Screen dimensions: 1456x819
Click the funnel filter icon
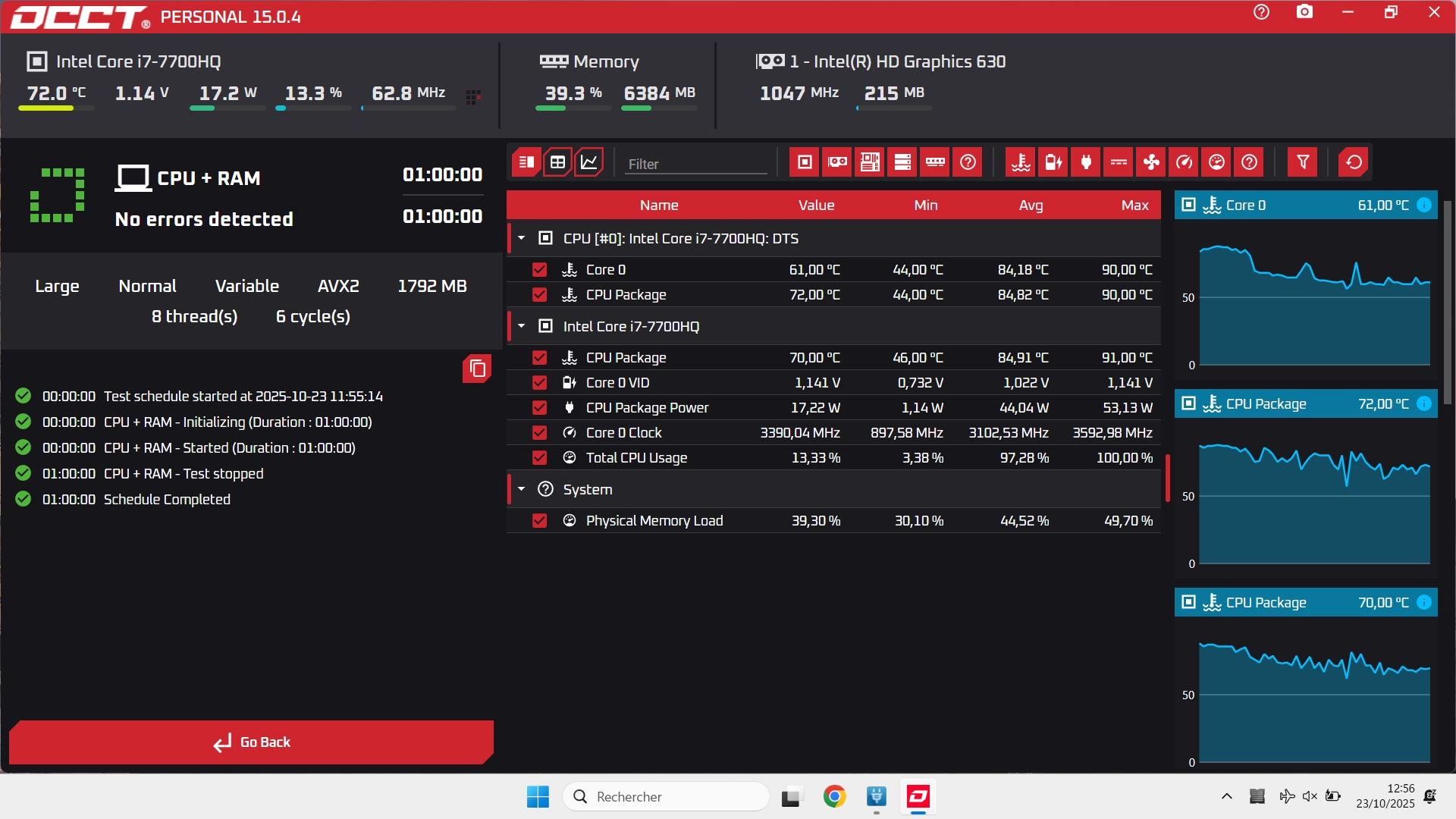click(x=1302, y=162)
